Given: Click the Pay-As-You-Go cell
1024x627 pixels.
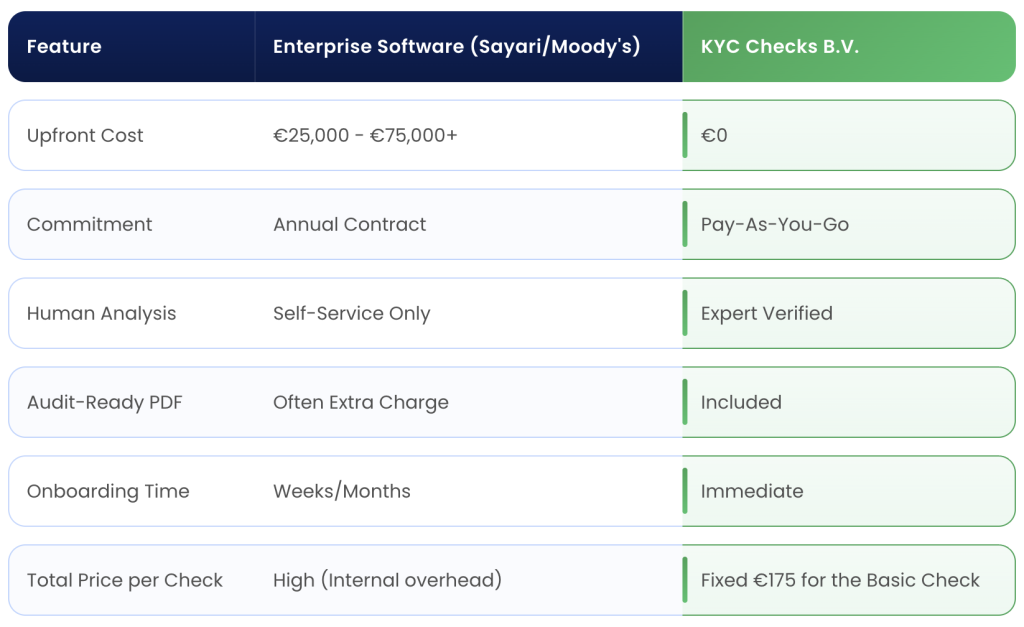Looking at the screenshot, I should [x=774, y=225].
